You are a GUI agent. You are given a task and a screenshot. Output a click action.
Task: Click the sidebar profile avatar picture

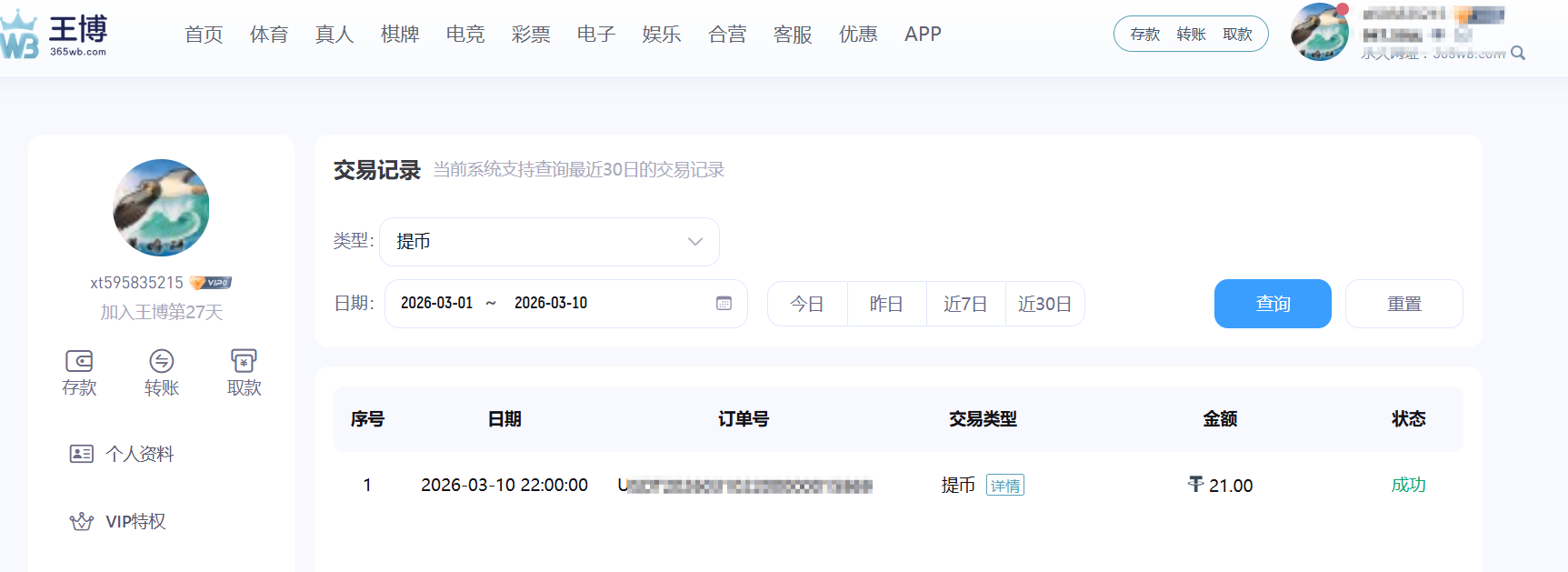point(161,207)
